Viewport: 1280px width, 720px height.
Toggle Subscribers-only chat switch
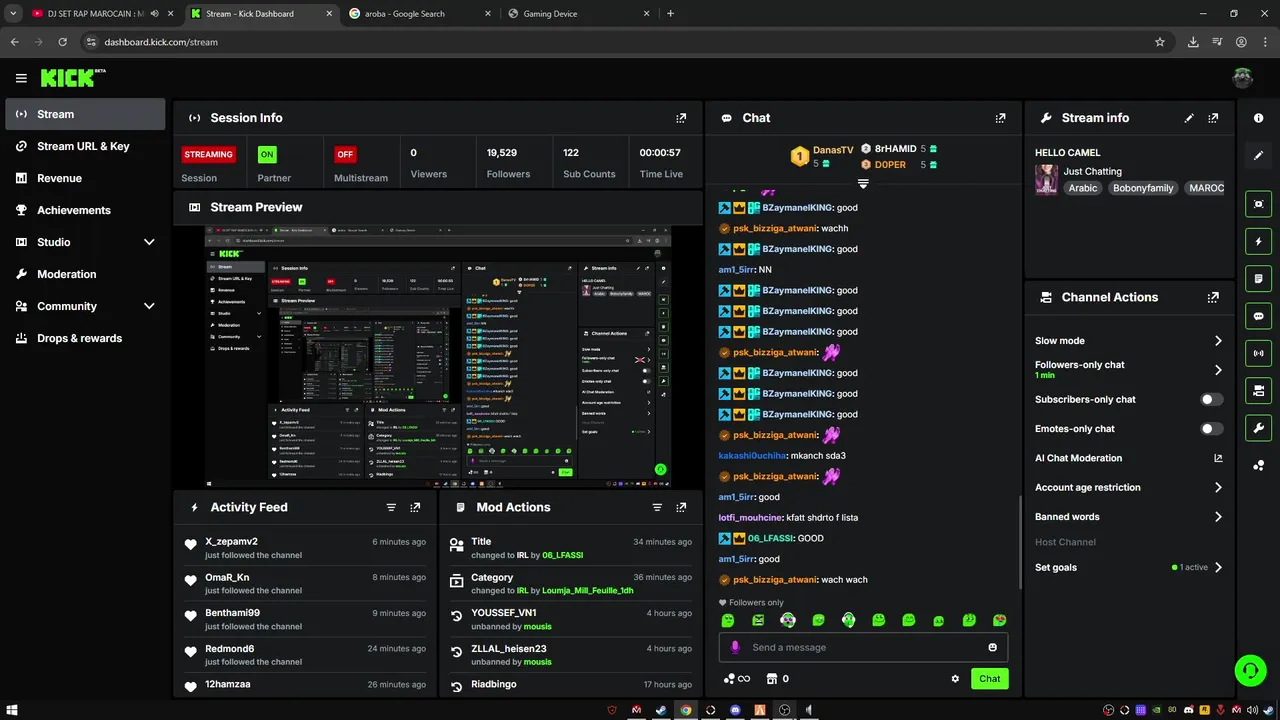tap(1211, 399)
